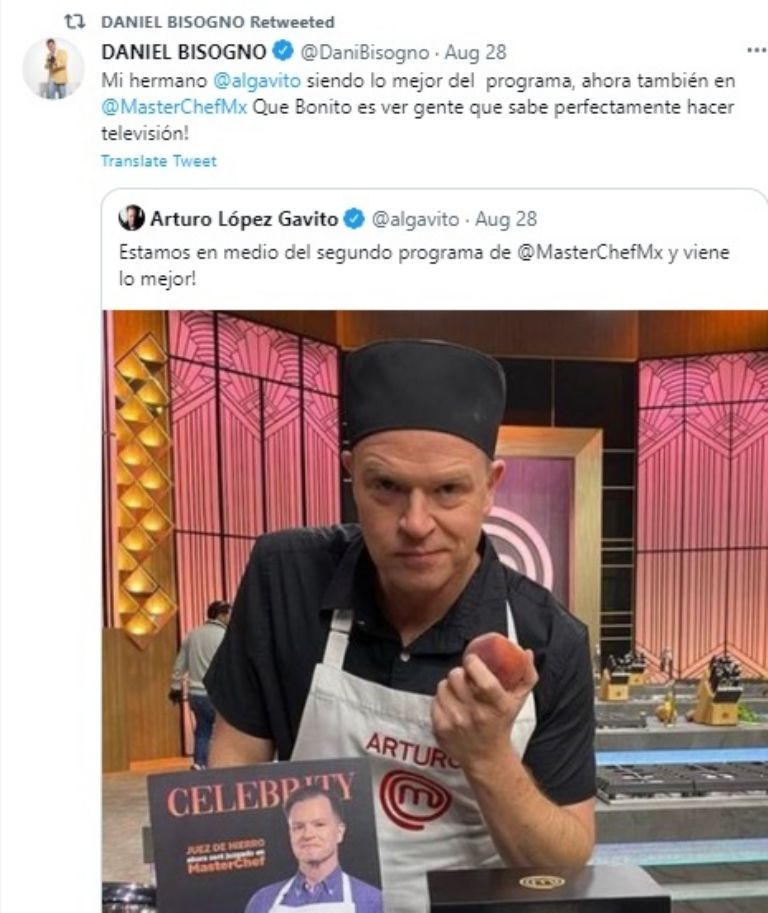The height and width of the screenshot is (913, 768).
Task: Click the Celebrity magazine cover in the photo
Action: (x=265, y=837)
